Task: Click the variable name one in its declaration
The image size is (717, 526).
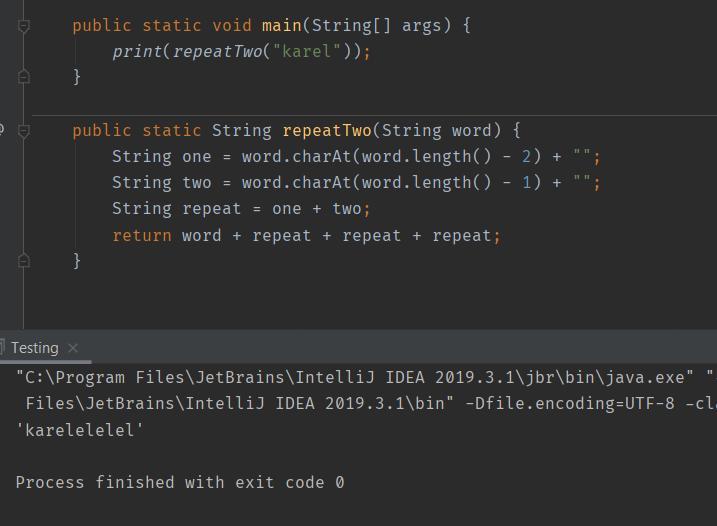Action: (x=197, y=156)
